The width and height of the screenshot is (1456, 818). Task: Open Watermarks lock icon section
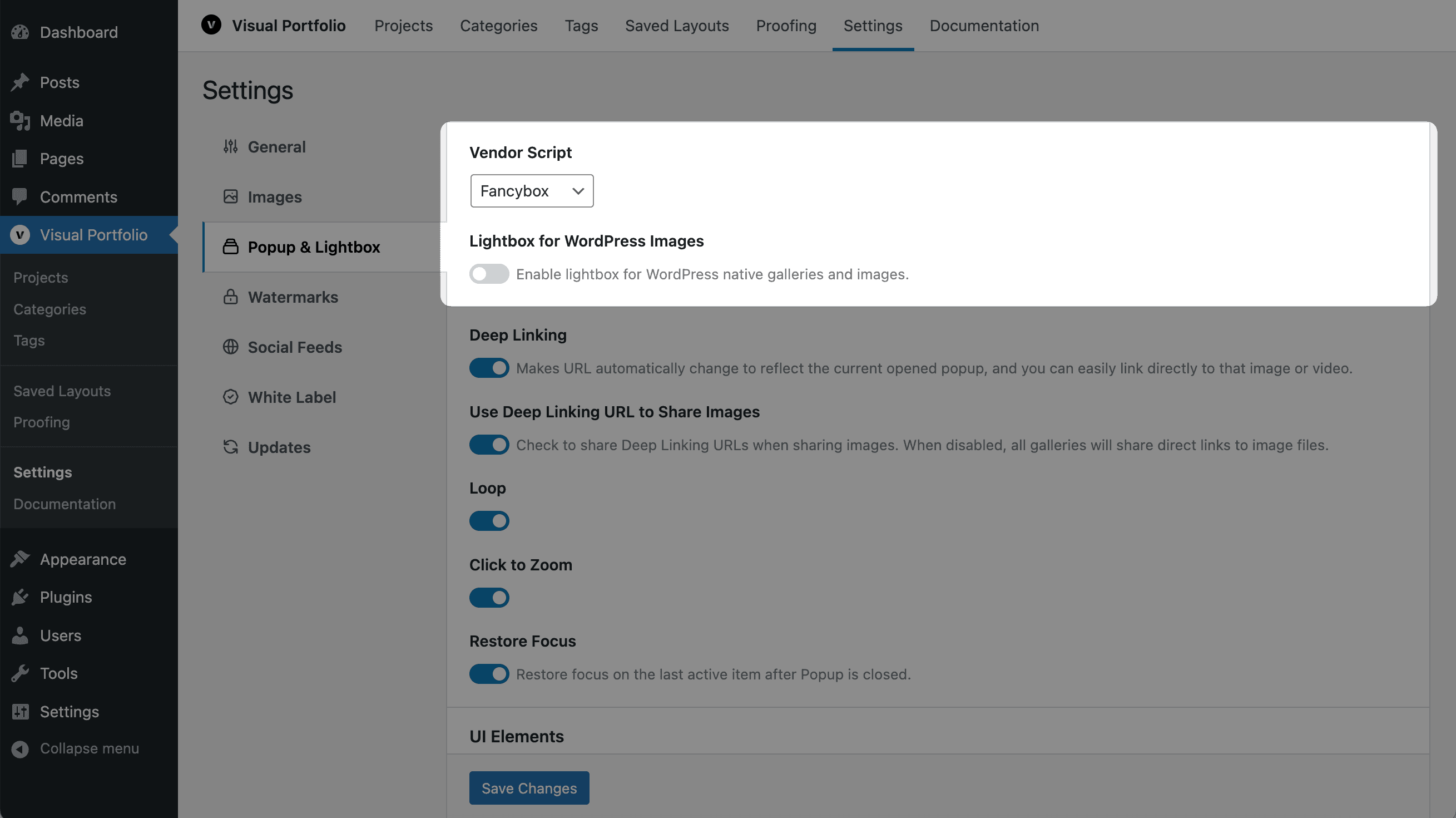click(230, 297)
